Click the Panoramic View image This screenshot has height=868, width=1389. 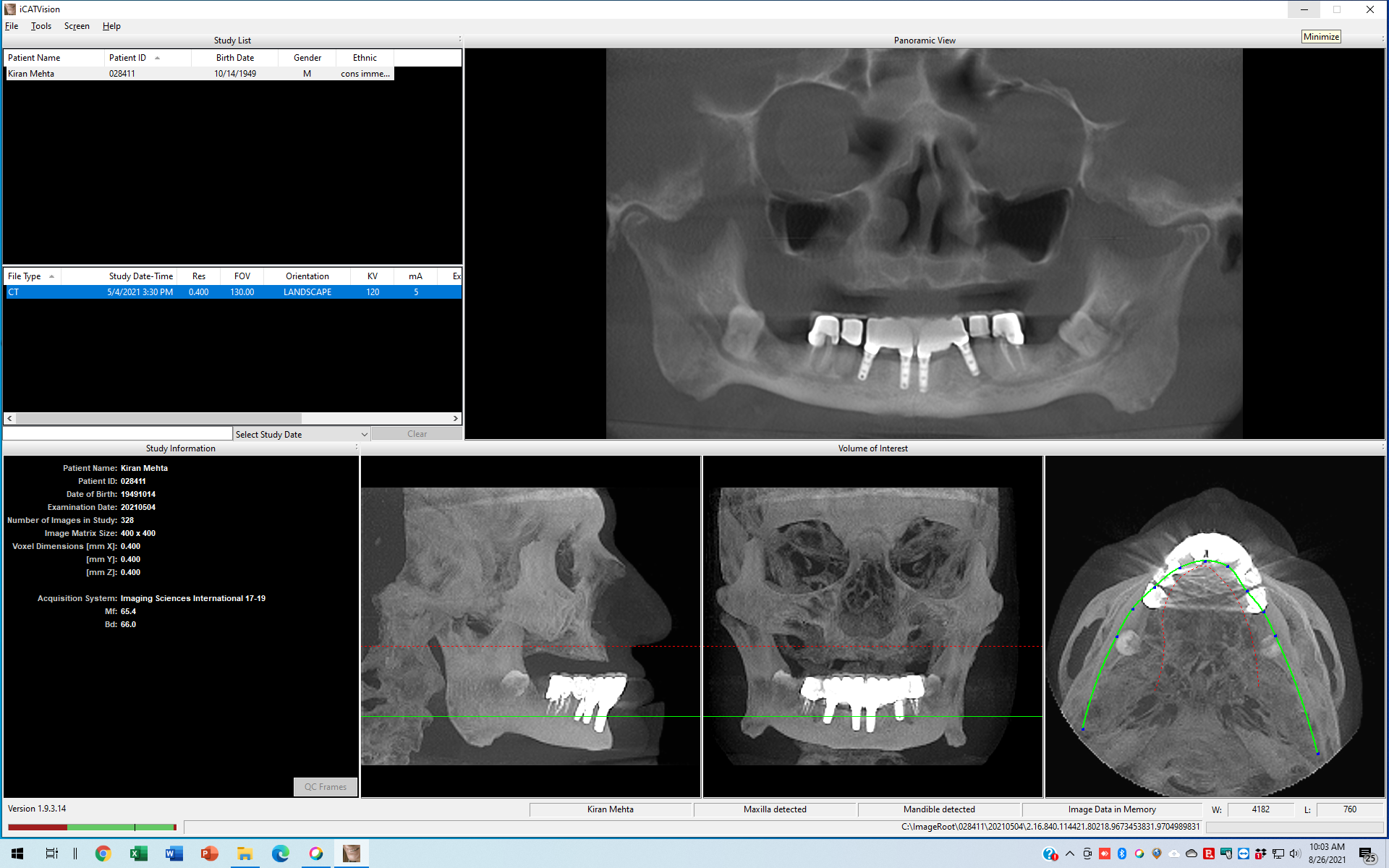tap(924, 244)
